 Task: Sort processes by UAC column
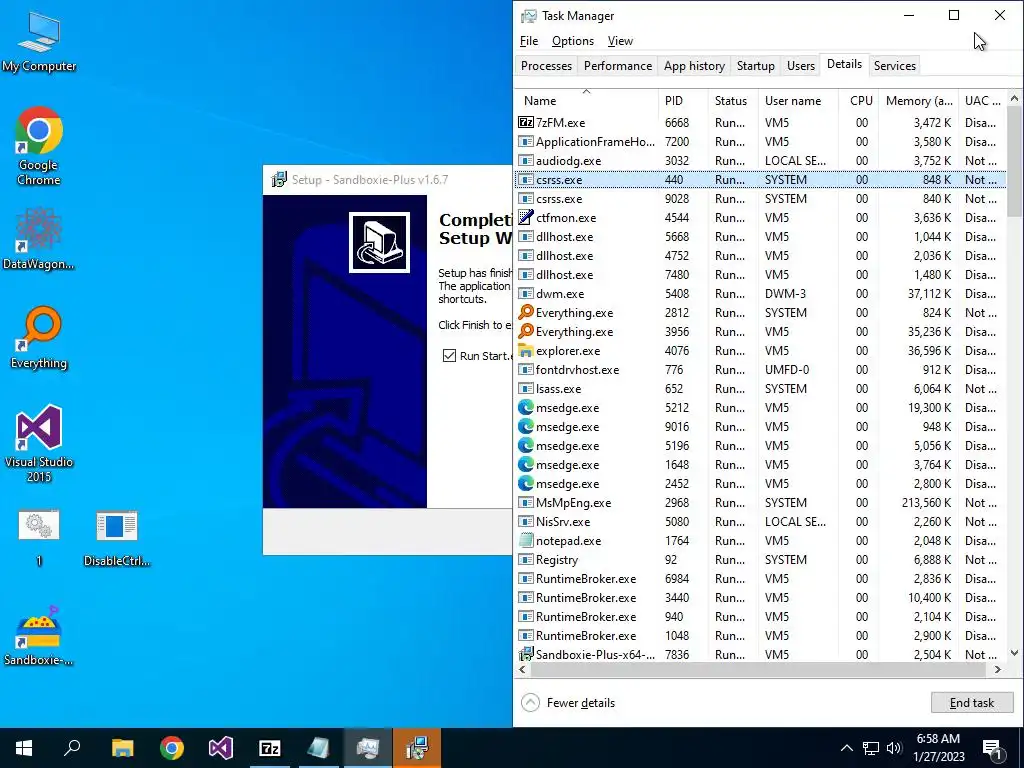(x=982, y=101)
